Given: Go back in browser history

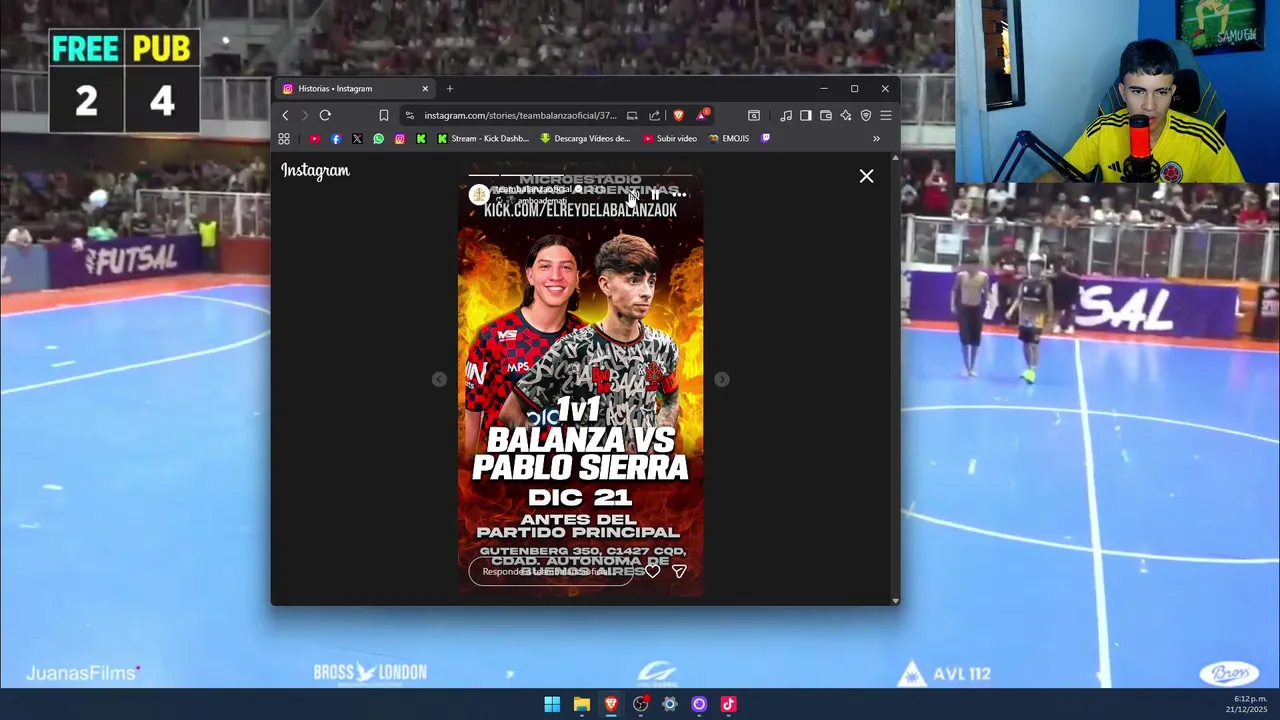Looking at the screenshot, I should (x=285, y=116).
